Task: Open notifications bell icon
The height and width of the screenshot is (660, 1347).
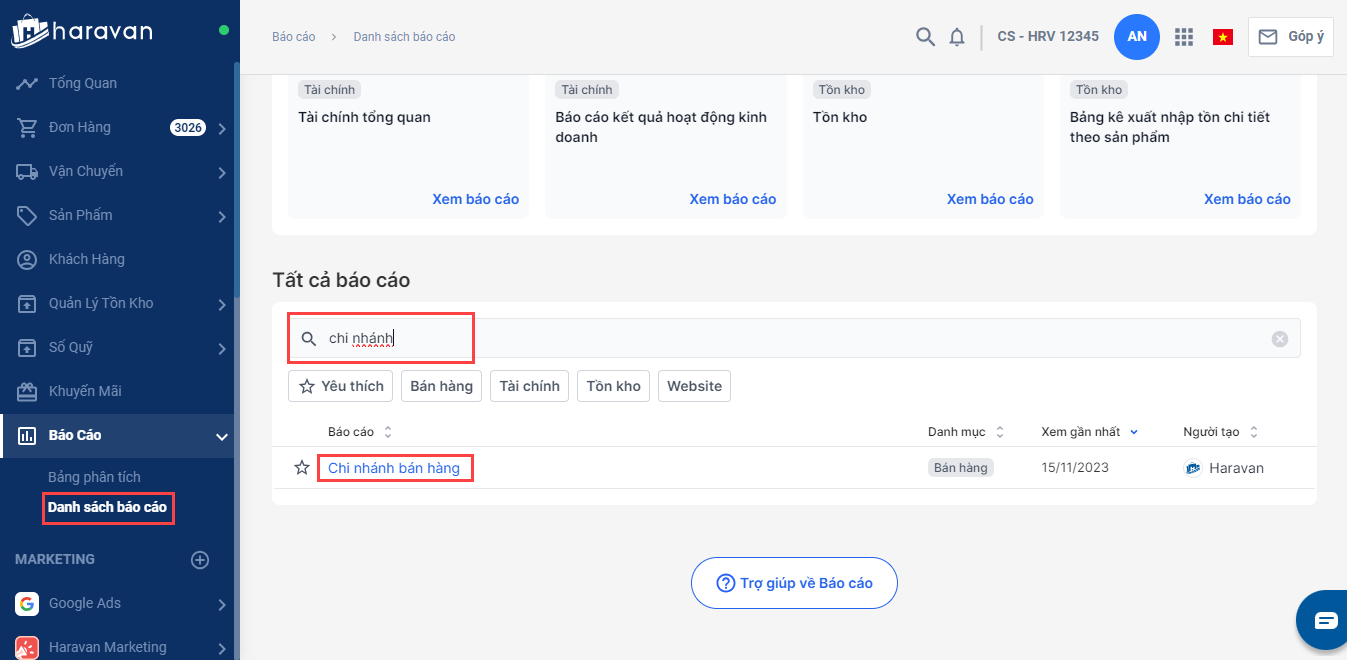Action: [957, 37]
